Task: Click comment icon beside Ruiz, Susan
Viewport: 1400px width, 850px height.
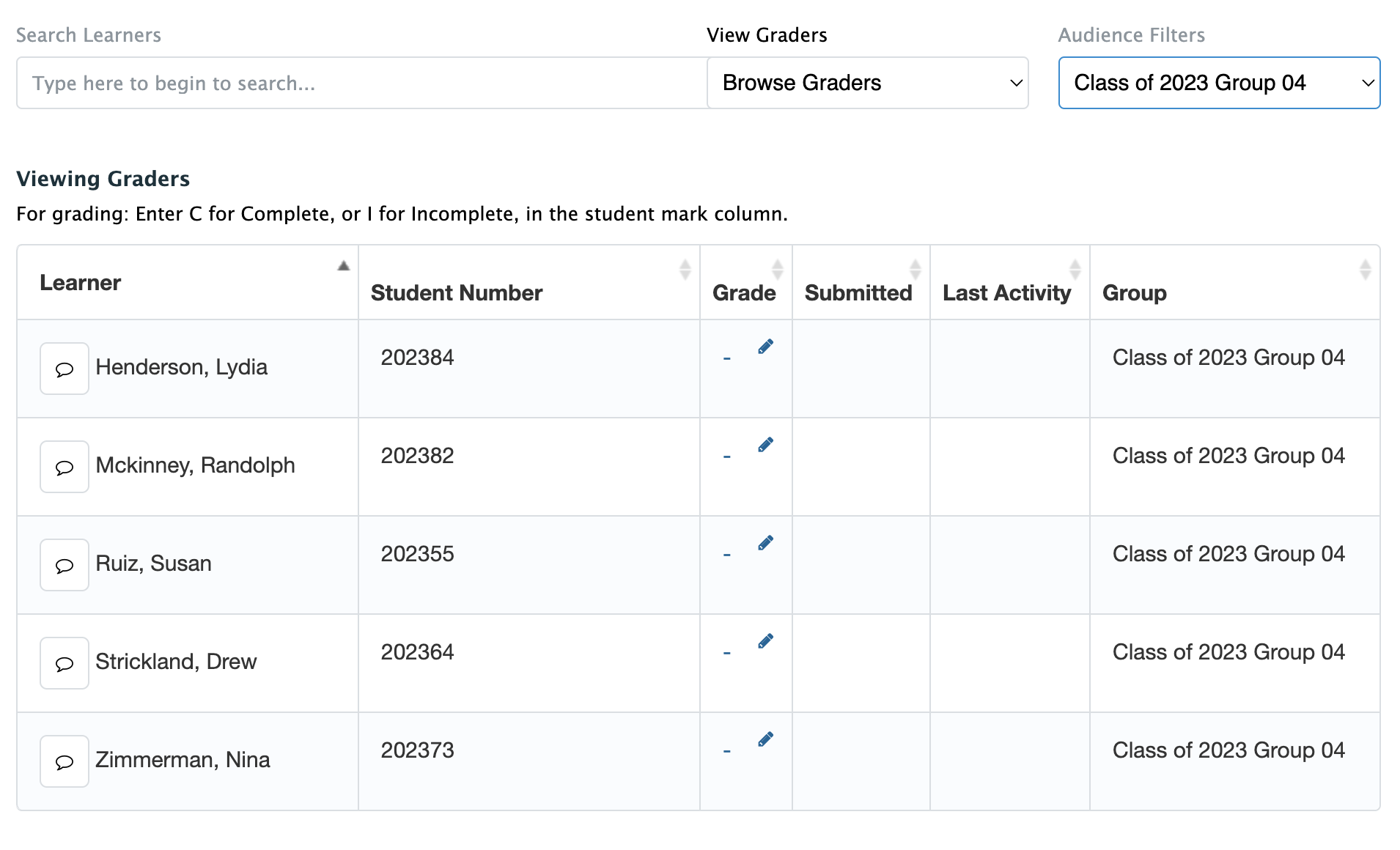Action: [x=65, y=565]
